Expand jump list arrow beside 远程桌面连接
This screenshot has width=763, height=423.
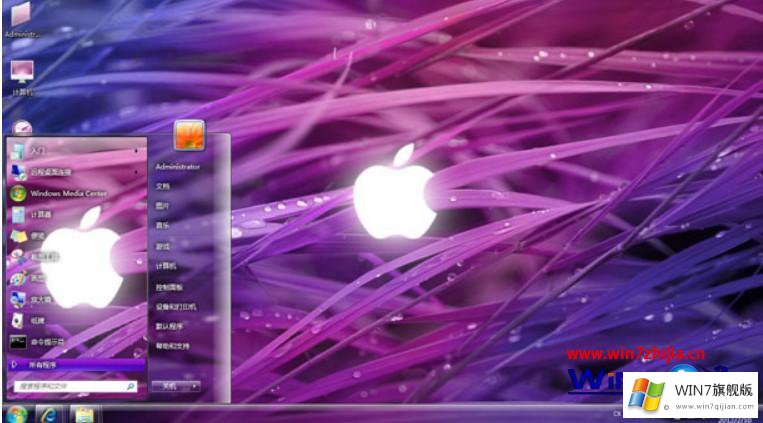coord(136,172)
